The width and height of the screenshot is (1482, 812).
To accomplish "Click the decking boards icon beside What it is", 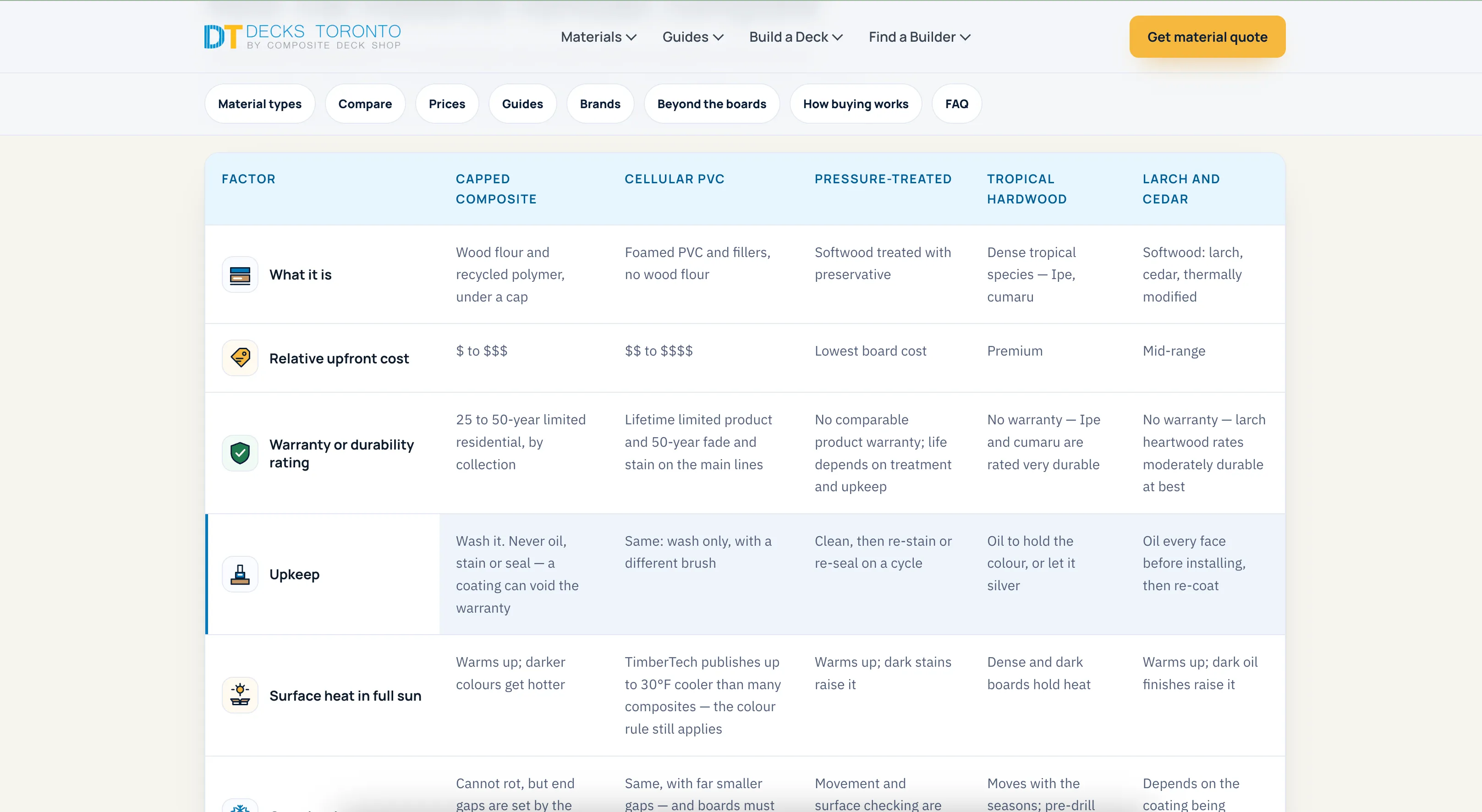I will pos(240,275).
